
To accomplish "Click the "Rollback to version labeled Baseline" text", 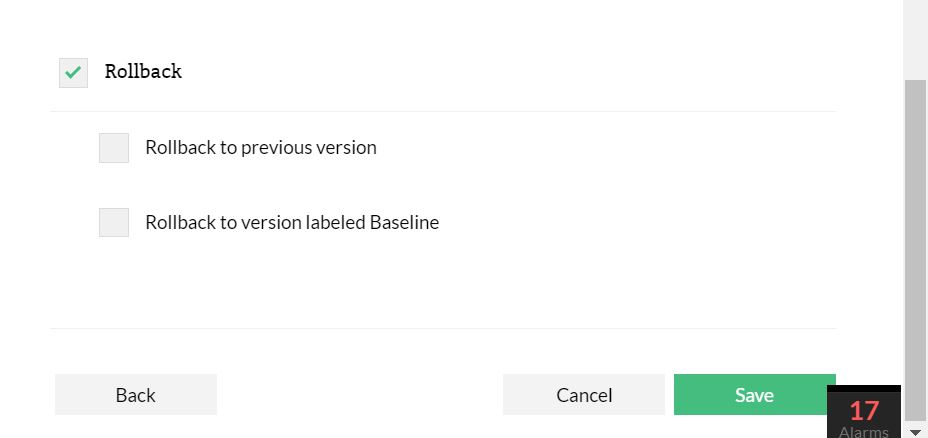I will (292, 222).
